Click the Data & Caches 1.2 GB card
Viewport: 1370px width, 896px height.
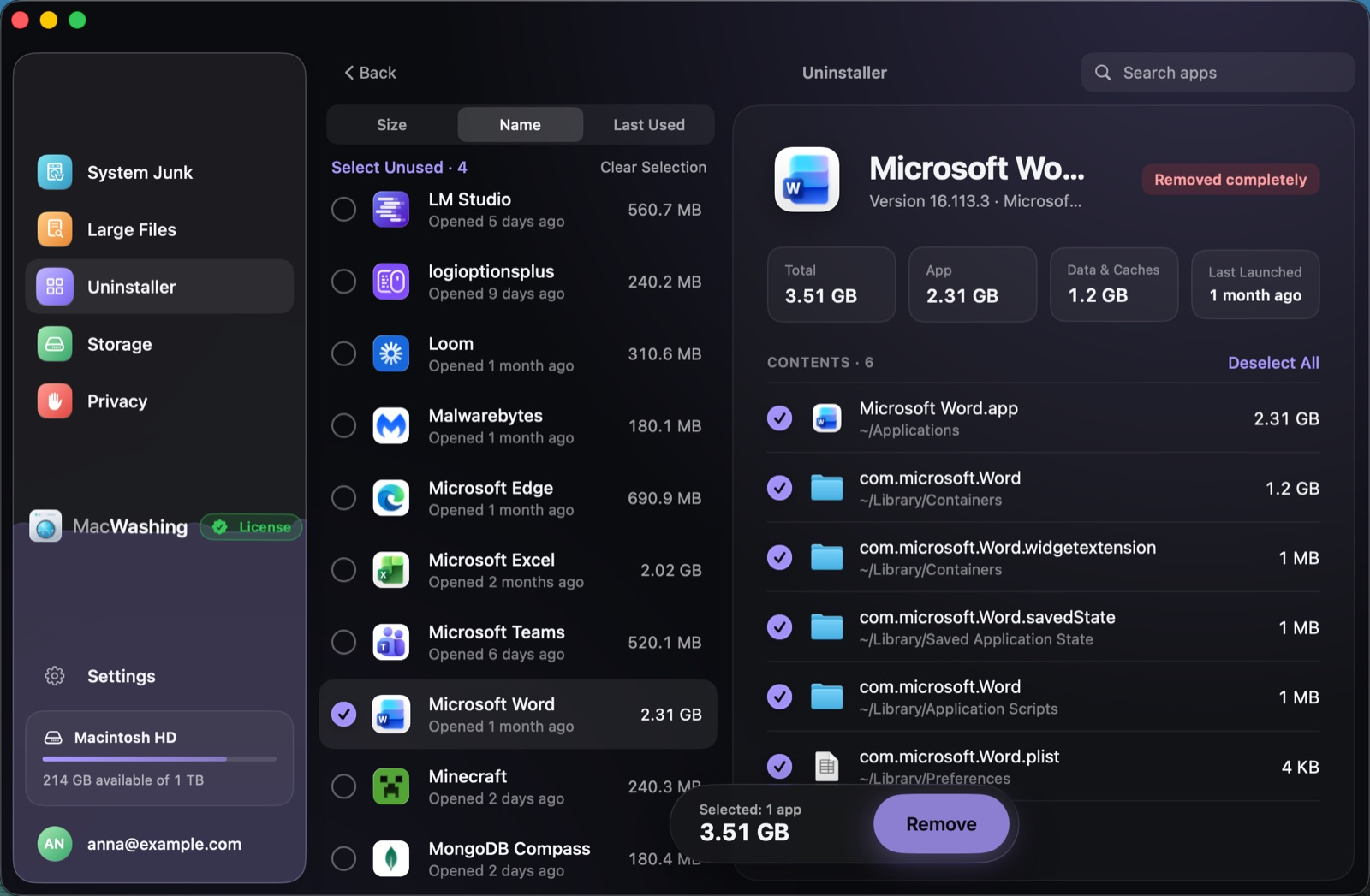[x=1114, y=284]
